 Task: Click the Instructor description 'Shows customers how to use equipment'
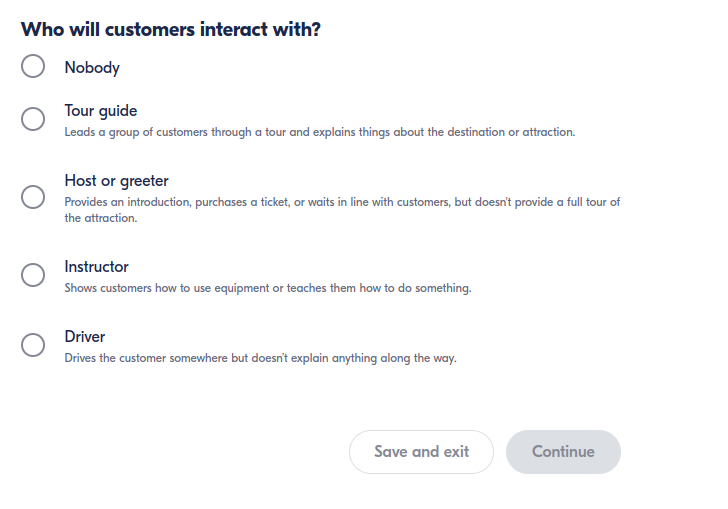(267, 288)
